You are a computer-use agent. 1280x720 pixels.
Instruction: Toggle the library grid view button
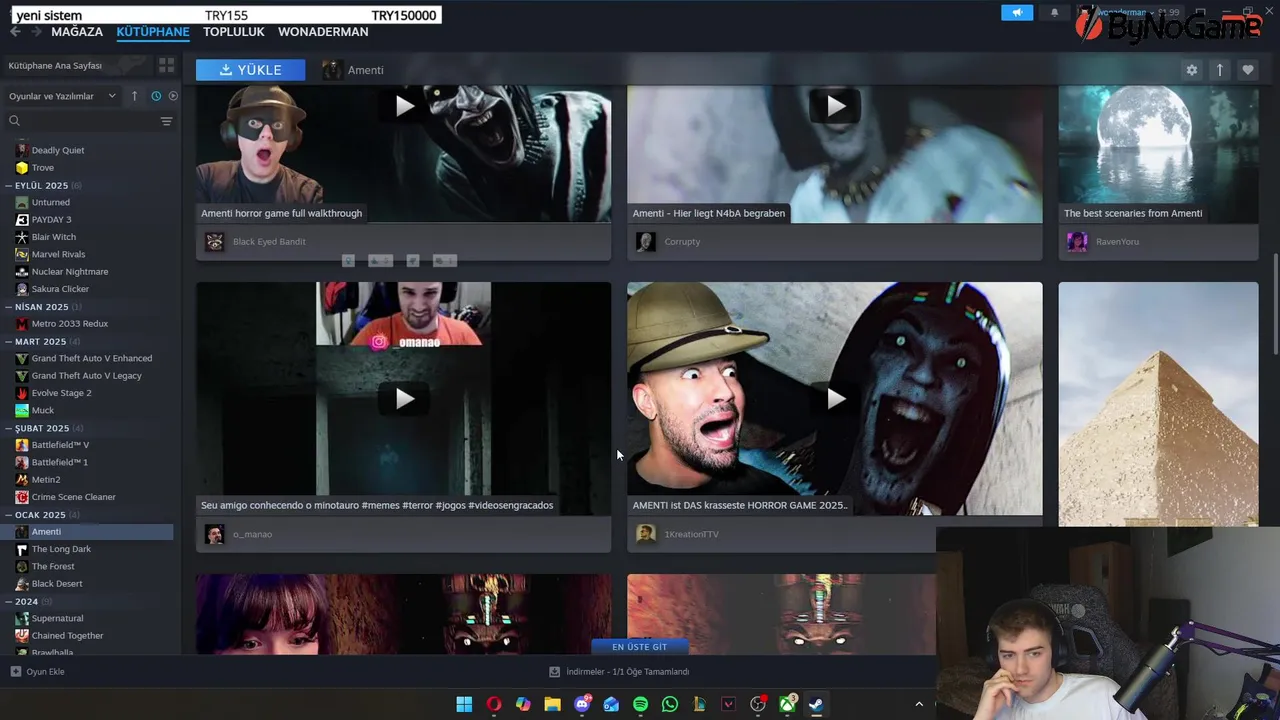tap(166, 65)
